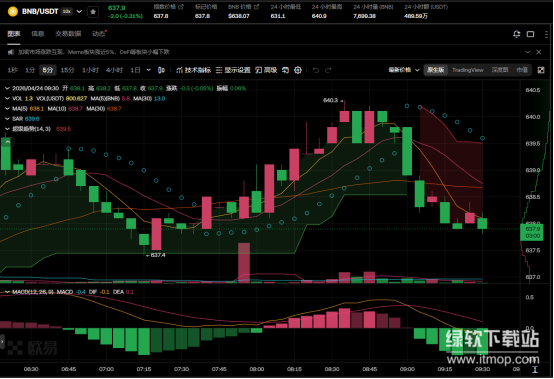Click the redo arrow icon

coord(328,70)
